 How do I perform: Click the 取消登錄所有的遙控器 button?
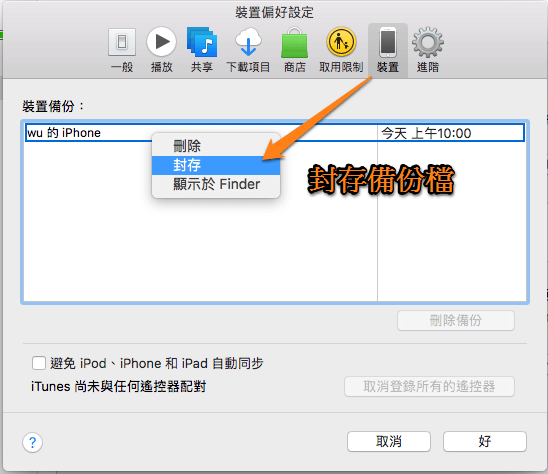(429, 386)
